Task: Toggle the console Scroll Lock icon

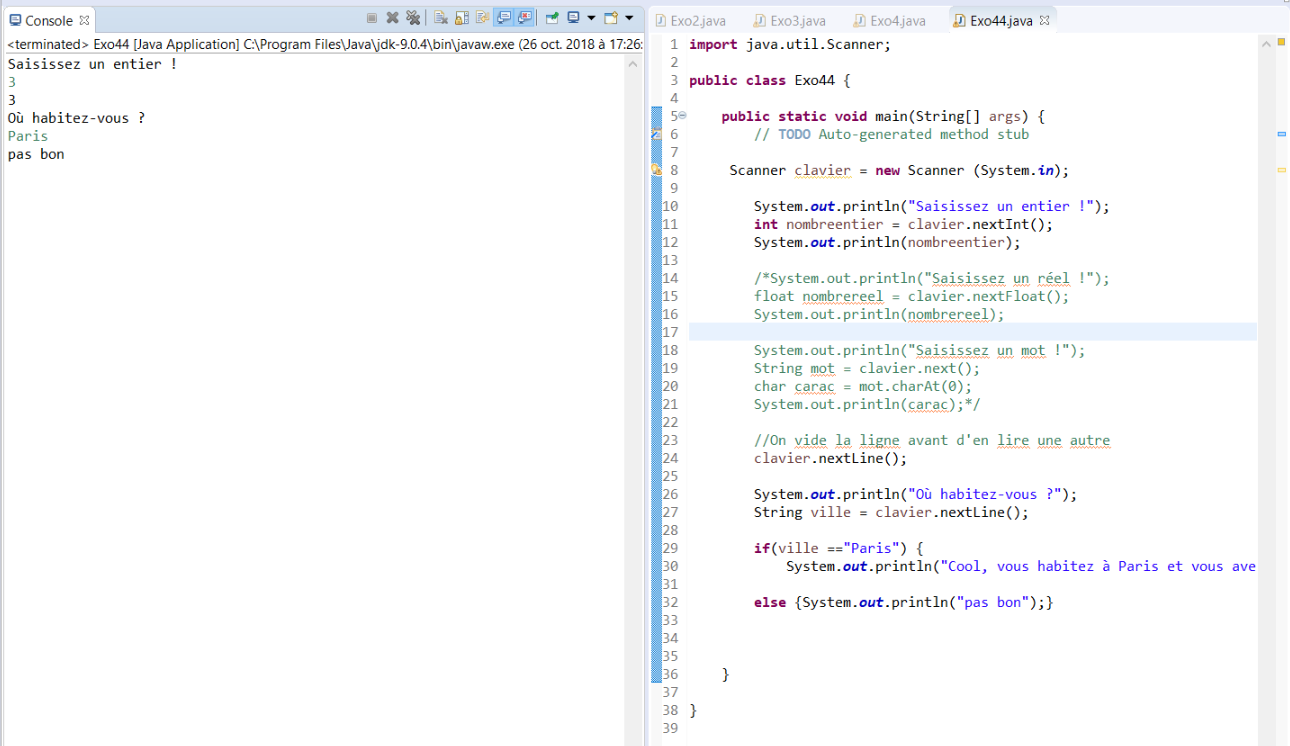Action: pos(461,18)
